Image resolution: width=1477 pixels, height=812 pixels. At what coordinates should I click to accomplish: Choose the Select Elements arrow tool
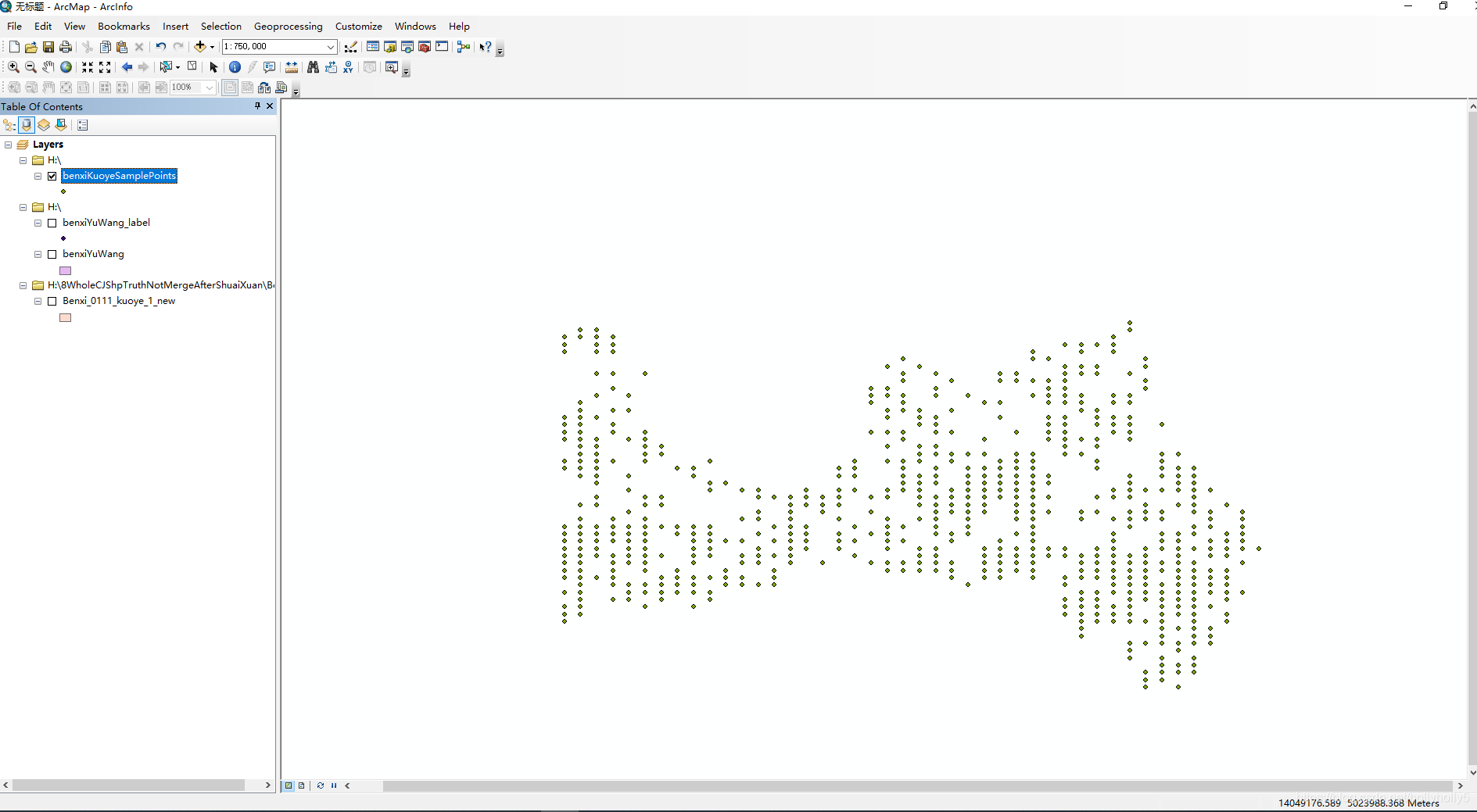(213, 67)
